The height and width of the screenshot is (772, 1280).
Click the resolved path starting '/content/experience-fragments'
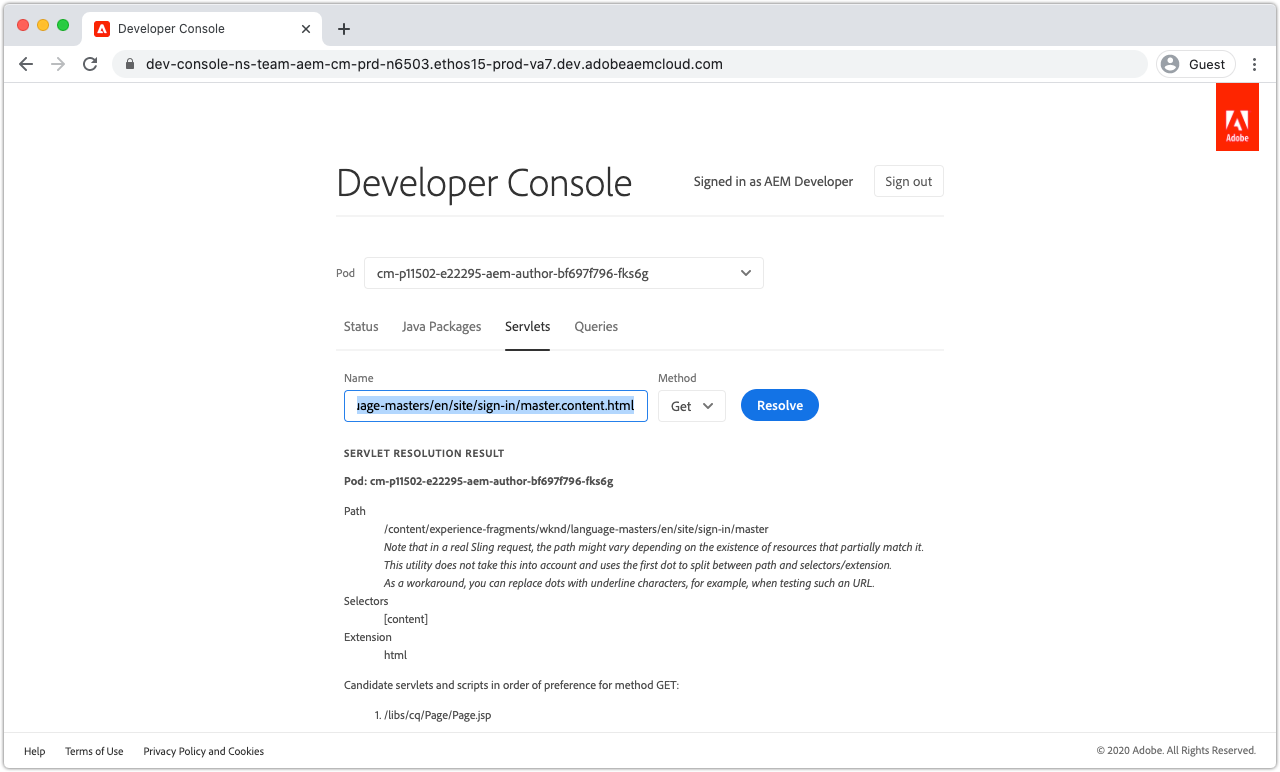(576, 529)
